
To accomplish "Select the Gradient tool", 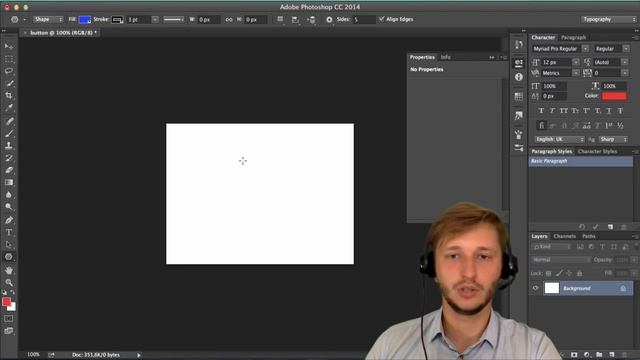I will click(9, 182).
